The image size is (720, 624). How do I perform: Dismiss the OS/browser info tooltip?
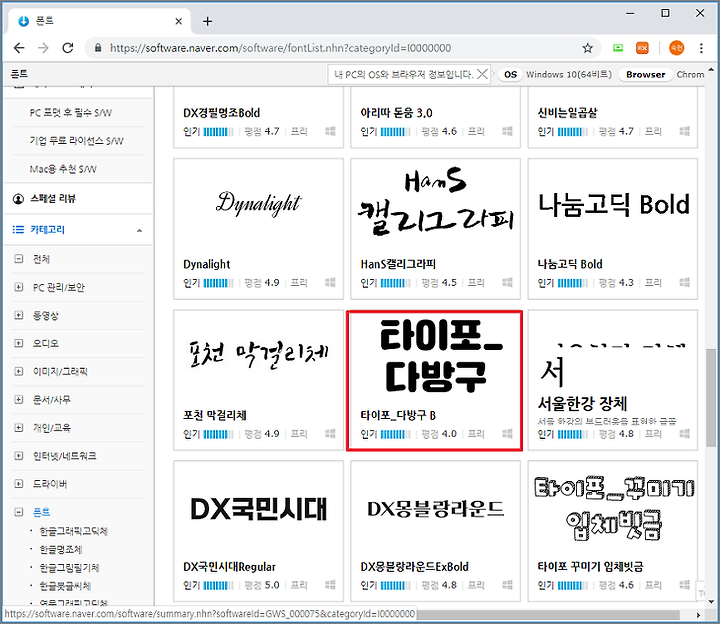coord(482,74)
